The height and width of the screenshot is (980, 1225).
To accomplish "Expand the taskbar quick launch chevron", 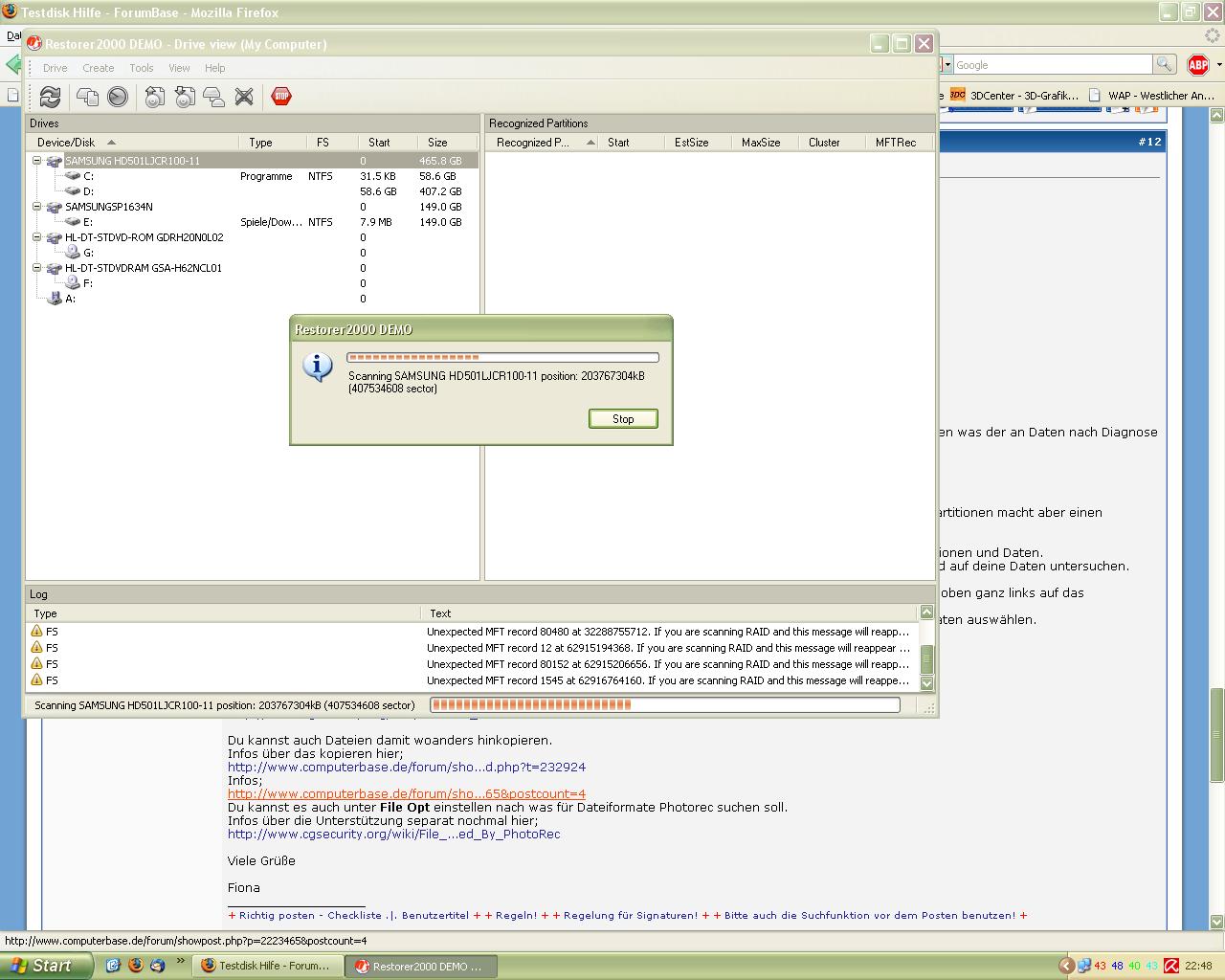I will 180,961.
